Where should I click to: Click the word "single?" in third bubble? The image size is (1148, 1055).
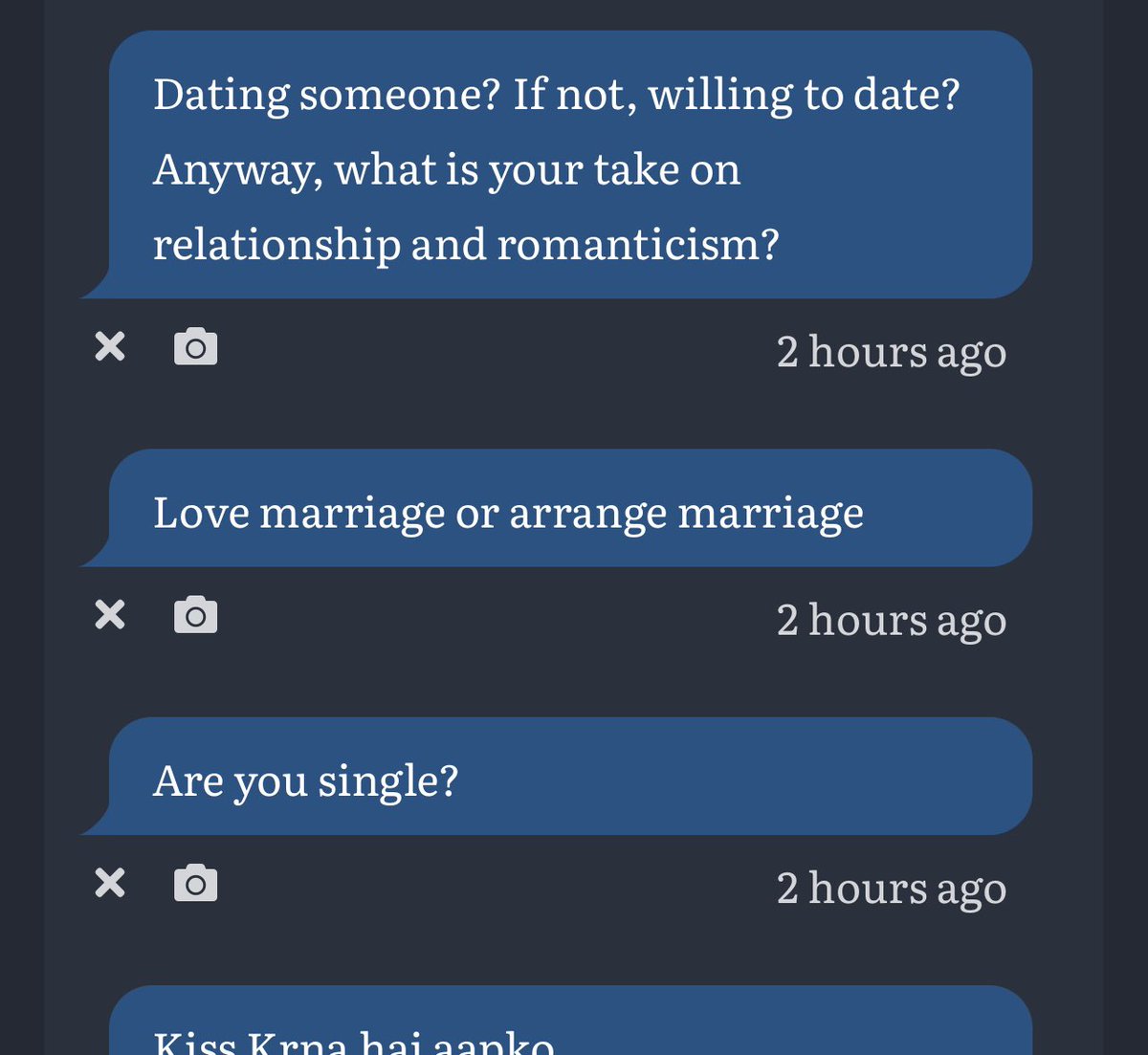coord(388,781)
